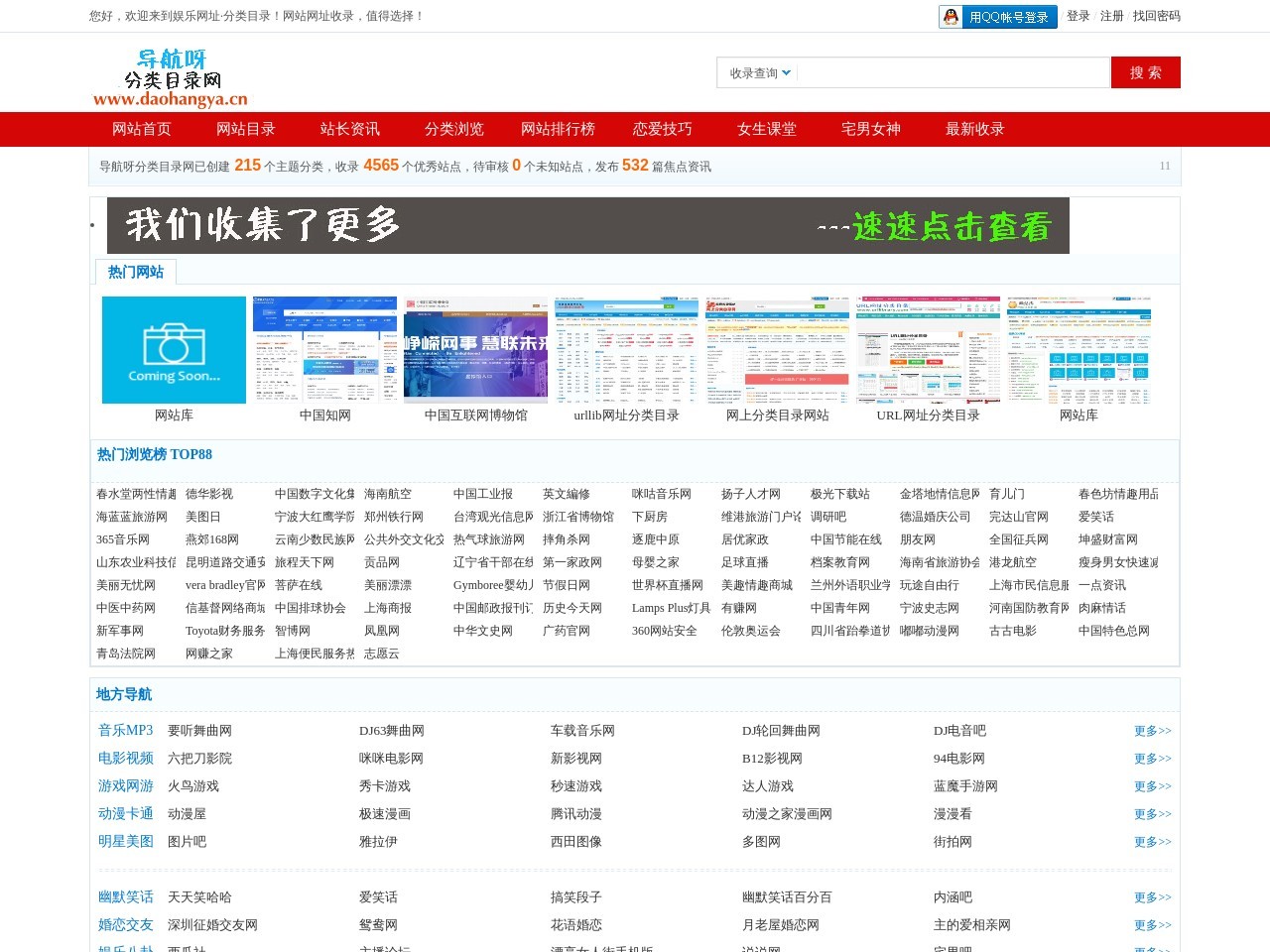Click 更多>> beside the 幽默笑话 row
The image size is (1270, 952).
coord(1151,896)
